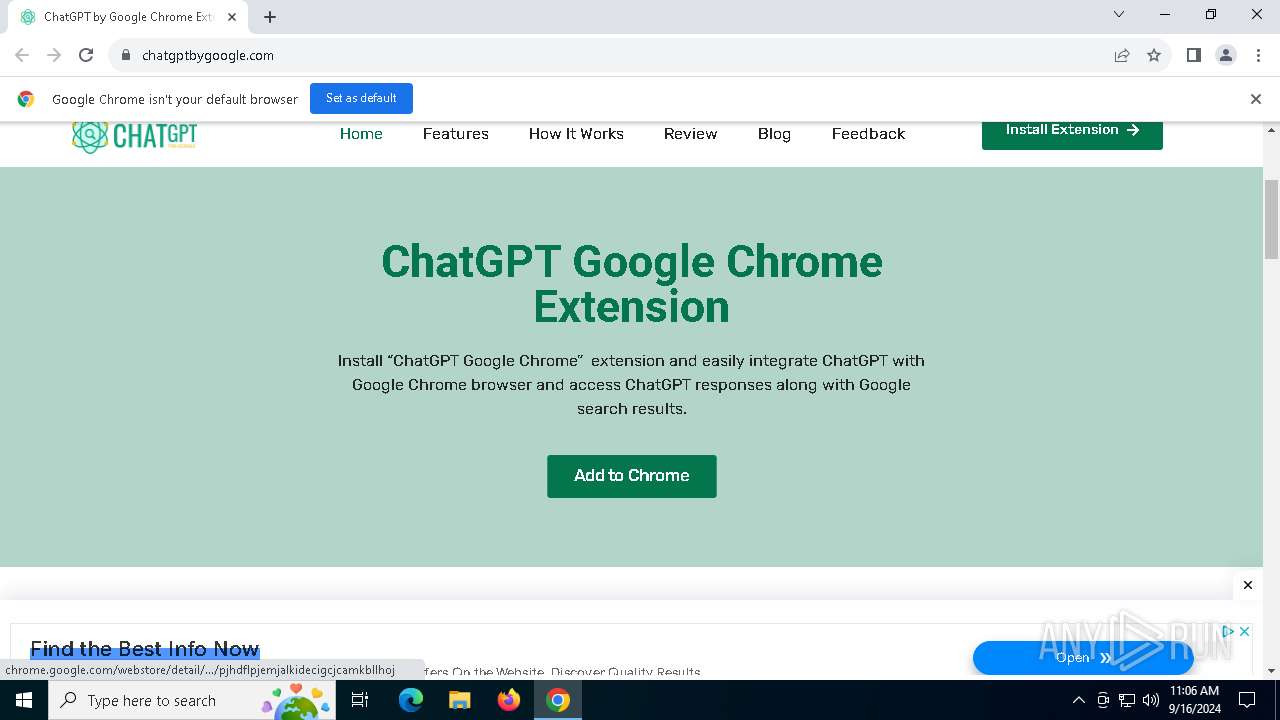Close the ChatGPT by Google Chrome tab

(232, 17)
